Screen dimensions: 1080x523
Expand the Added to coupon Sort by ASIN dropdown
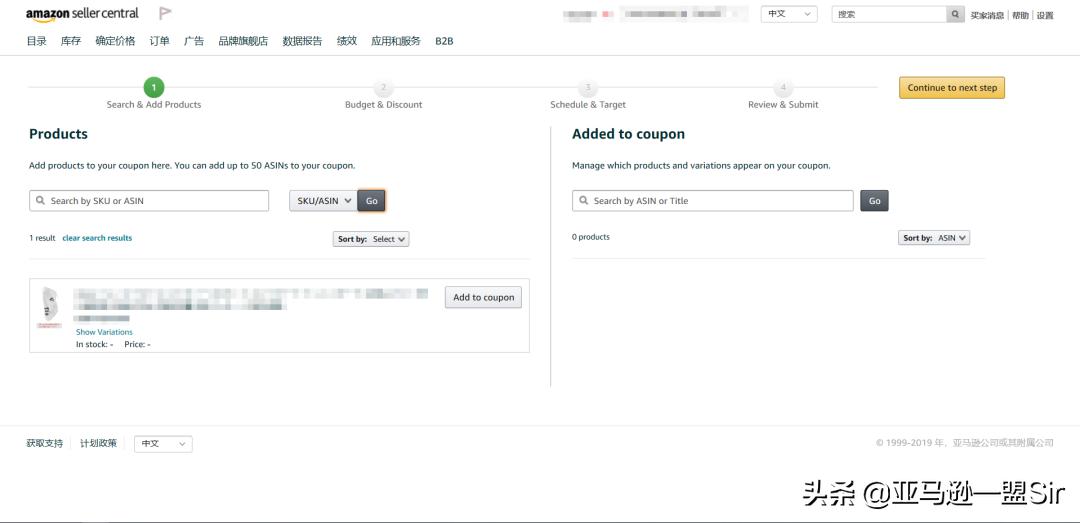(935, 238)
